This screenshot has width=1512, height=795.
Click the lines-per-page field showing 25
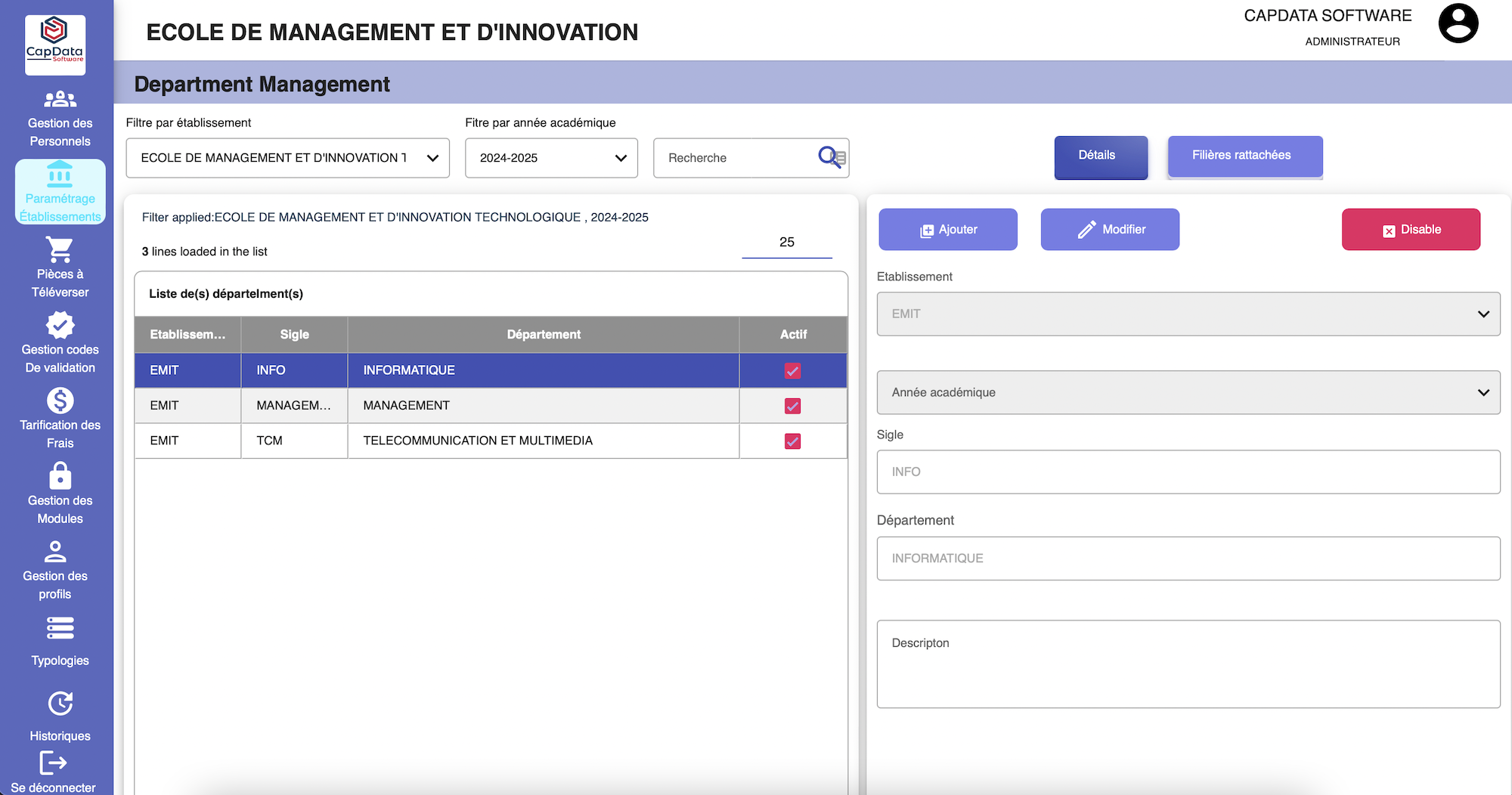click(x=787, y=243)
